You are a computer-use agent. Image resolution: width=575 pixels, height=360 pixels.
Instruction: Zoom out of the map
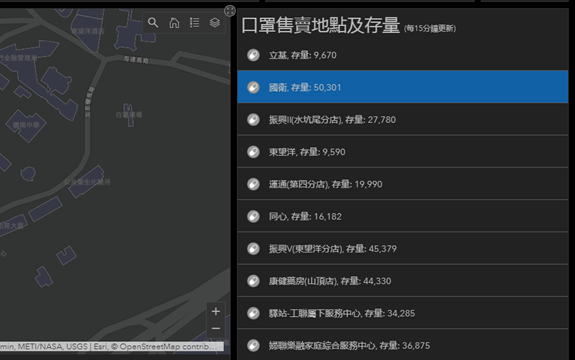tap(216, 328)
